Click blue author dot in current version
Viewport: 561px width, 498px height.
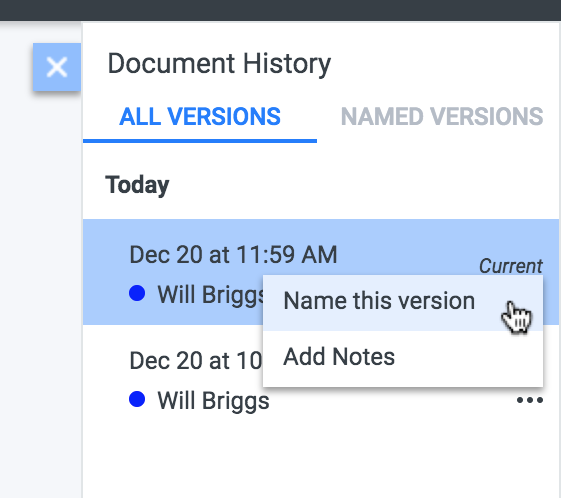click(137, 293)
